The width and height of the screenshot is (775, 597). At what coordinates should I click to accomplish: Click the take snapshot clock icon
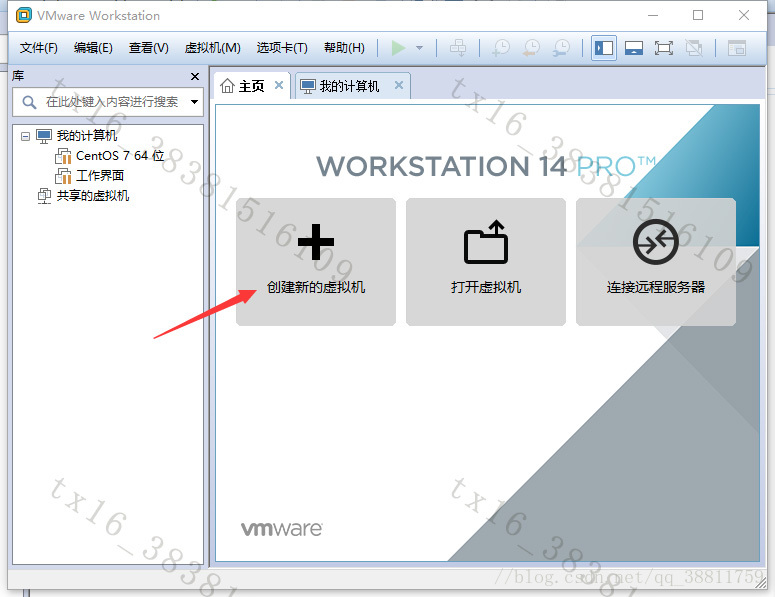point(501,48)
